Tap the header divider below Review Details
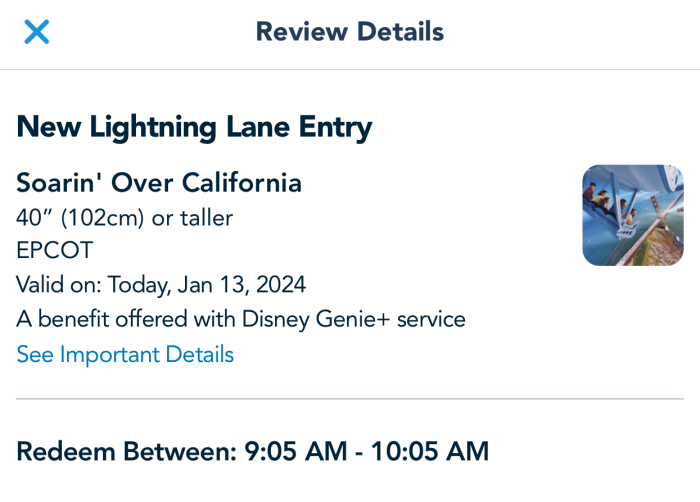Viewport: 700px width, 502px height. pyautogui.click(x=350, y=69)
